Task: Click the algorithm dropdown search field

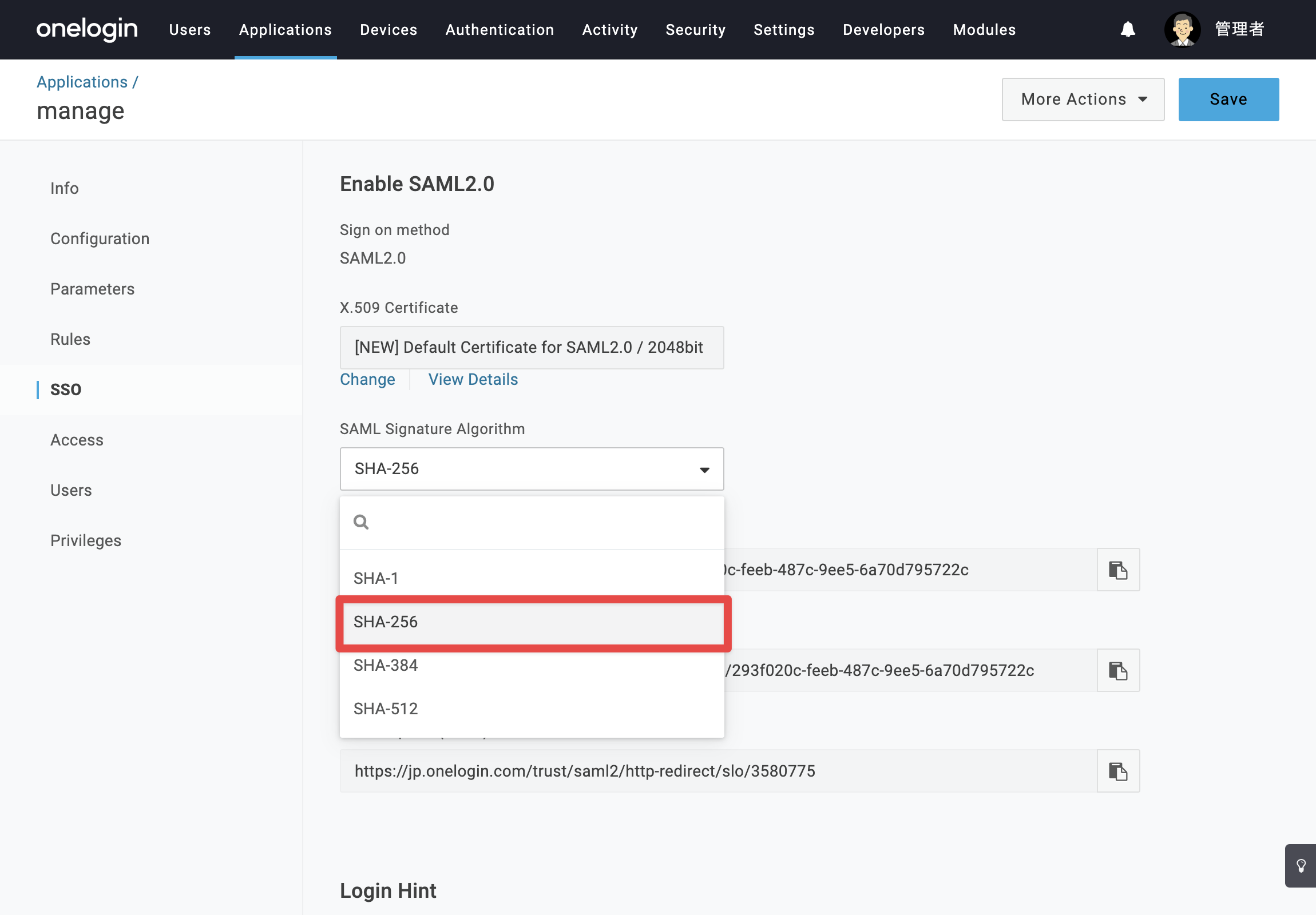Action: 532,522
